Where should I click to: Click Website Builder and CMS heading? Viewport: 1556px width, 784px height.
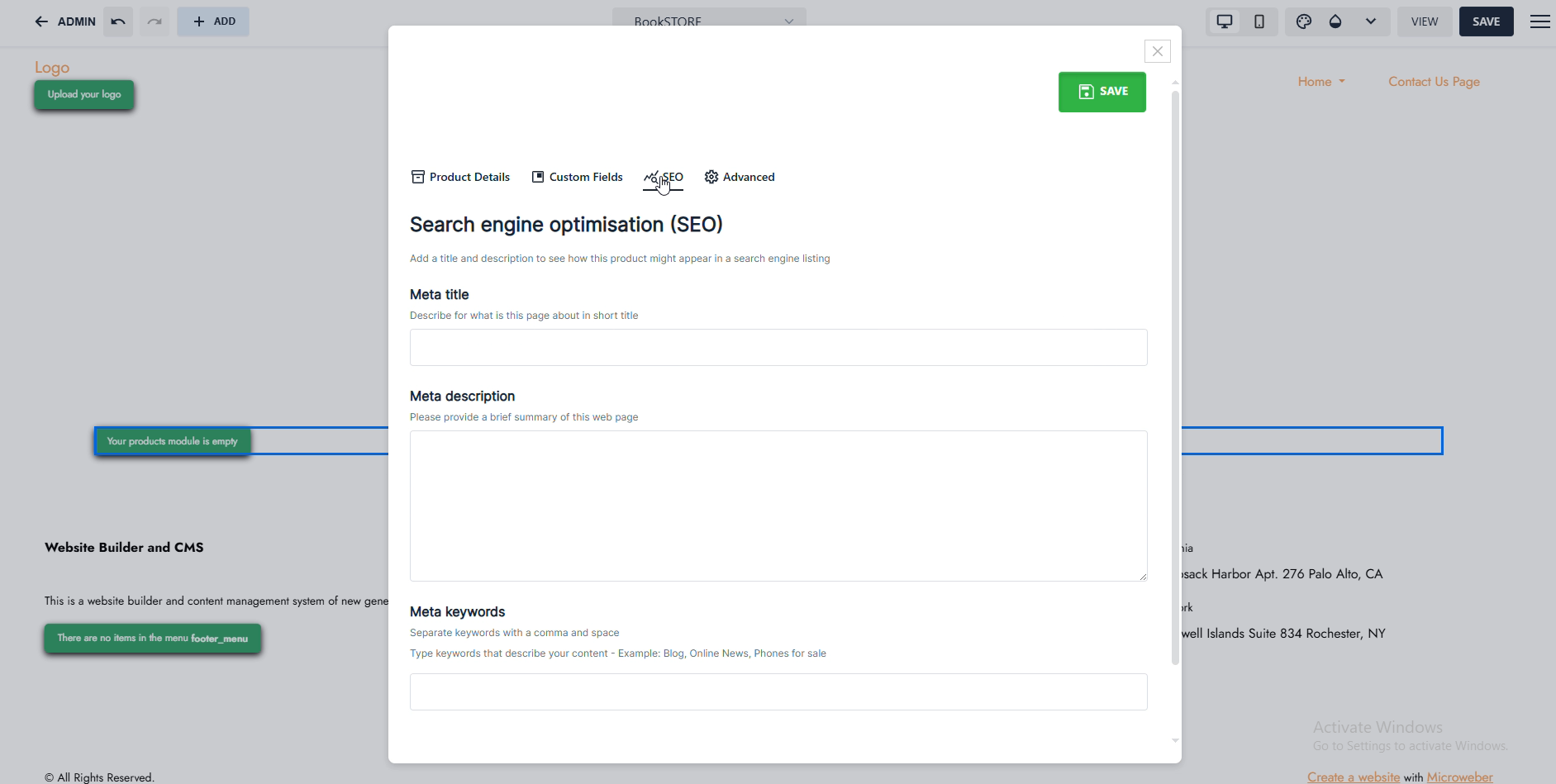pyautogui.click(x=124, y=547)
